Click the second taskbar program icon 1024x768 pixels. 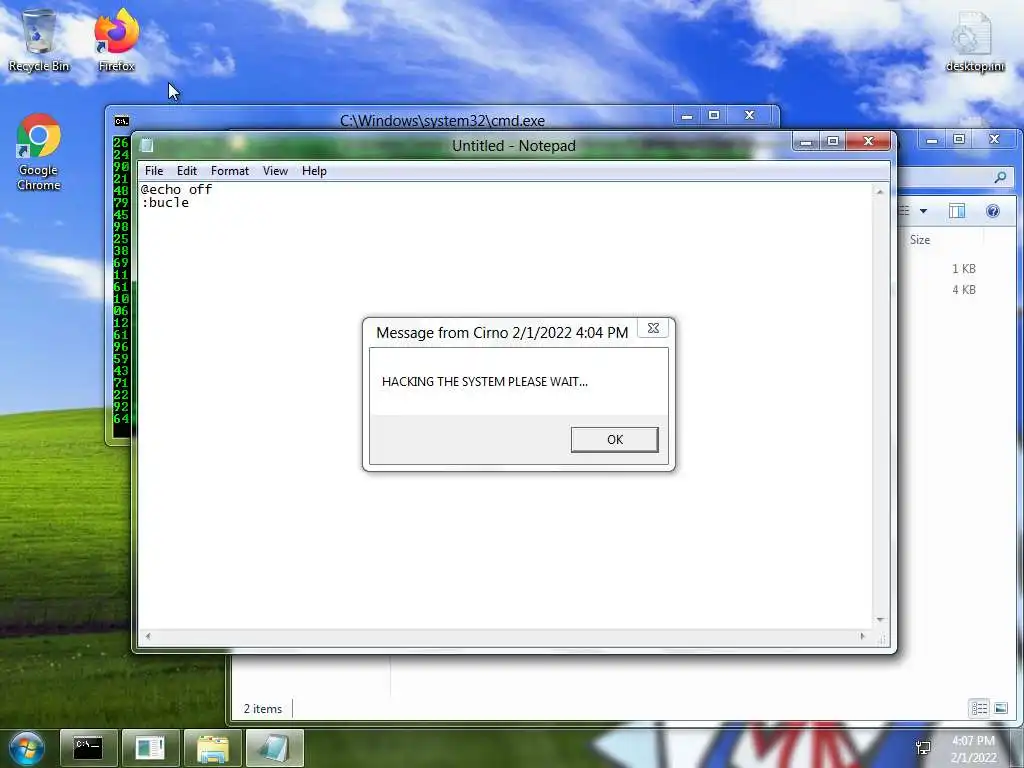click(150, 748)
